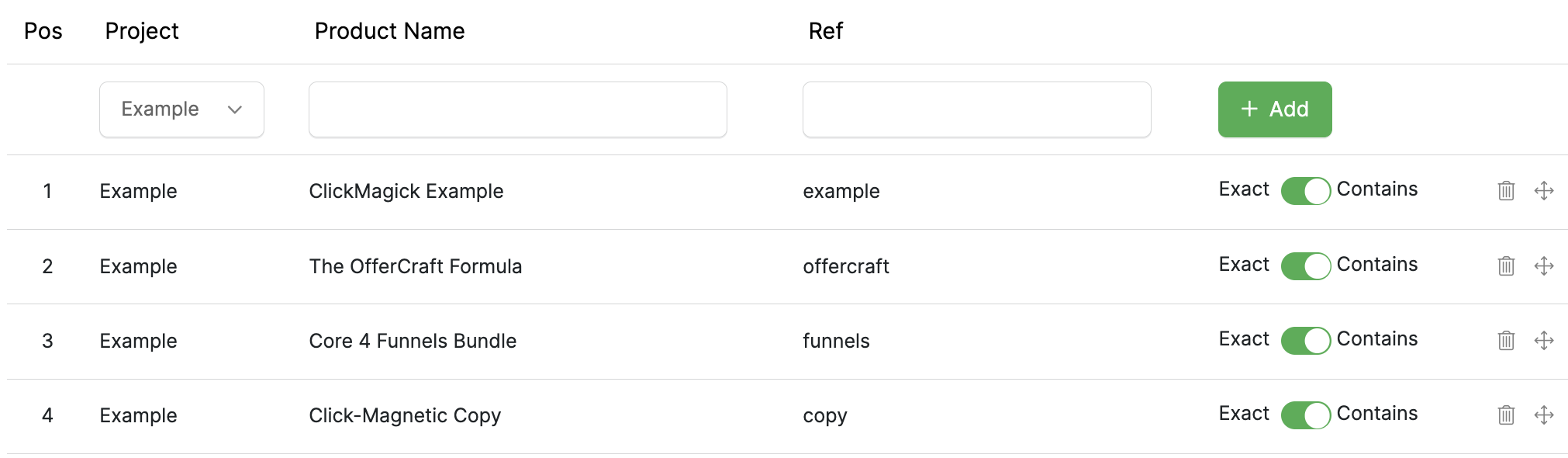Toggle match mode for funnels ref

(x=1305, y=341)
